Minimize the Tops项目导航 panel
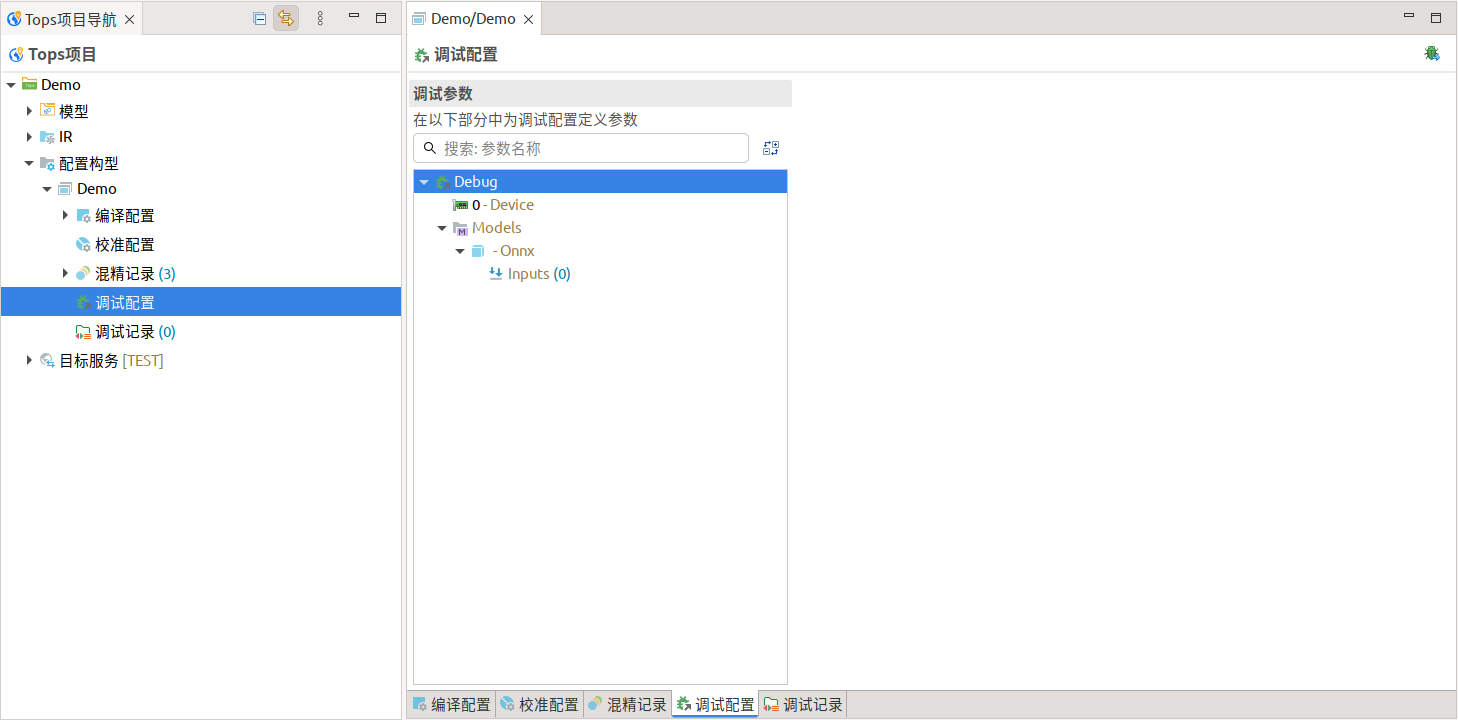The image size is (1458, 720). click(354, 17)
